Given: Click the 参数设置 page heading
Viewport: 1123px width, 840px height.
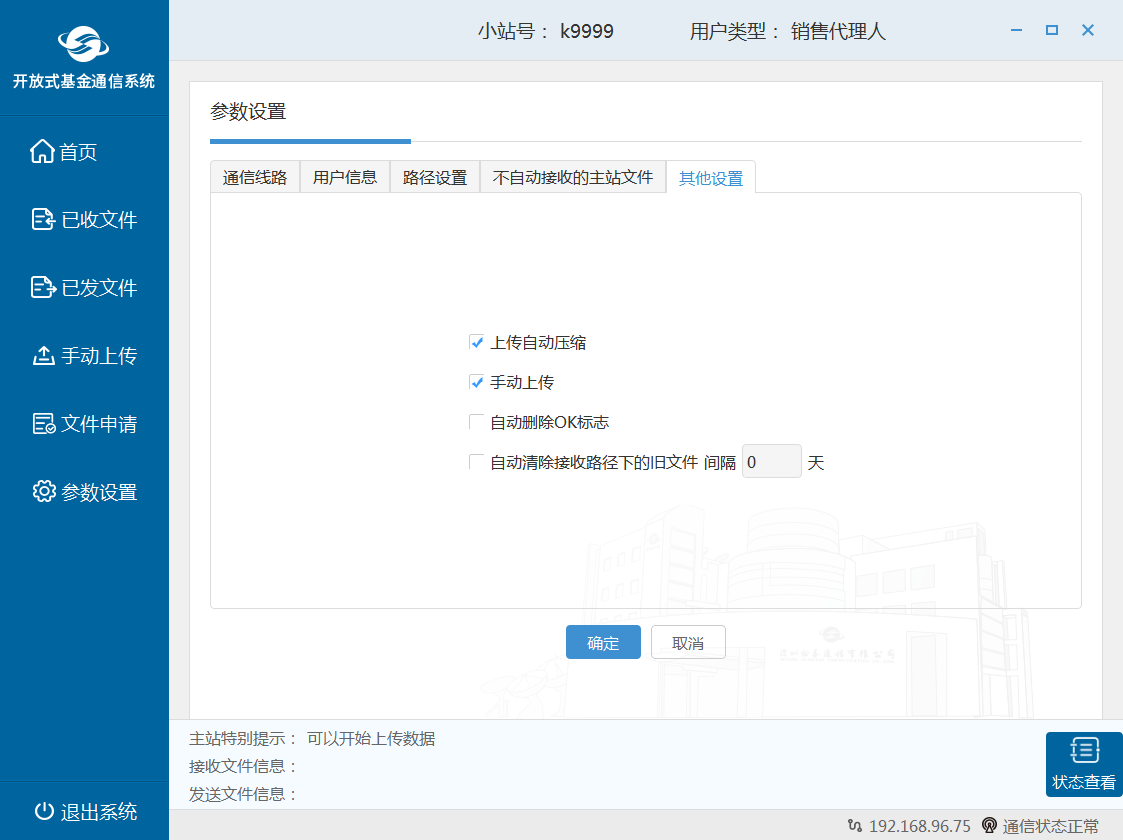Looking at the screenshot, I should click(248, 111).
